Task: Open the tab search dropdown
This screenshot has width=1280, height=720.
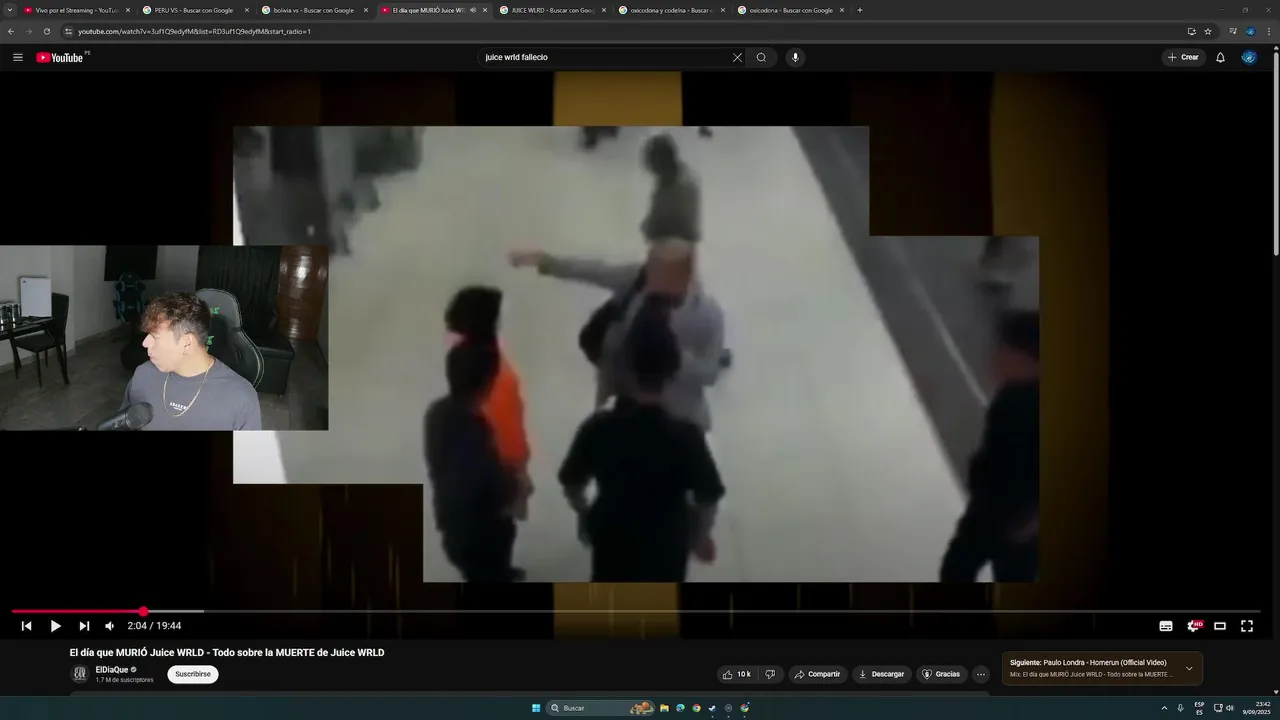Action: click(x=10, y=10)
